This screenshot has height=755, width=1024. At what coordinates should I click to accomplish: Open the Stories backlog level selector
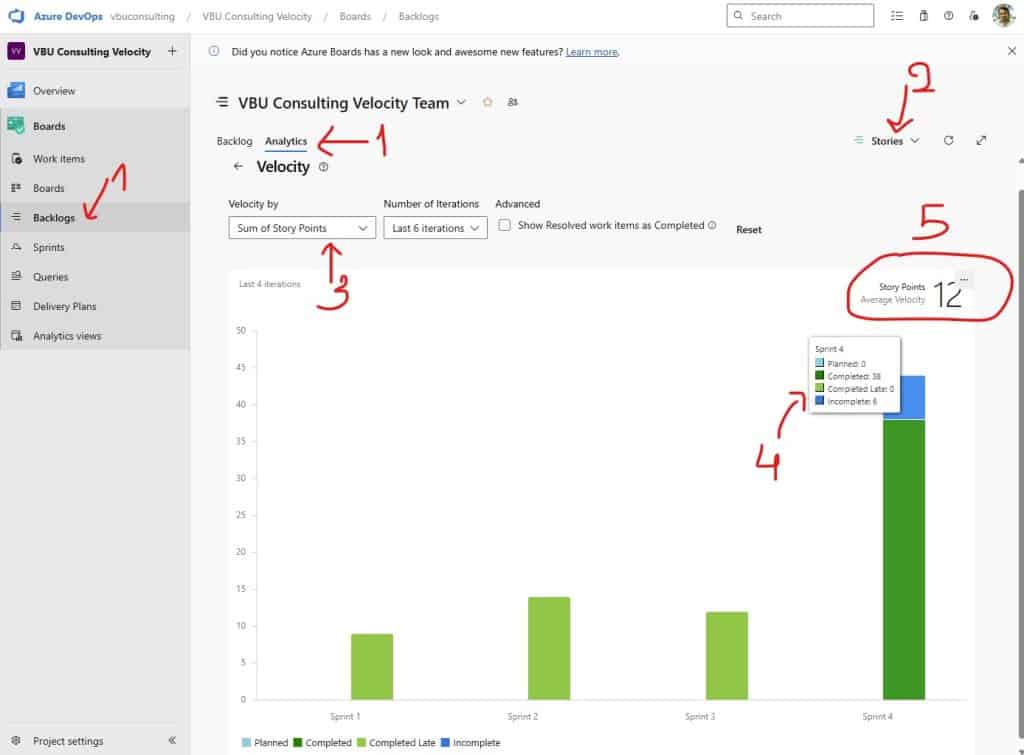click(x=888, y=141)
